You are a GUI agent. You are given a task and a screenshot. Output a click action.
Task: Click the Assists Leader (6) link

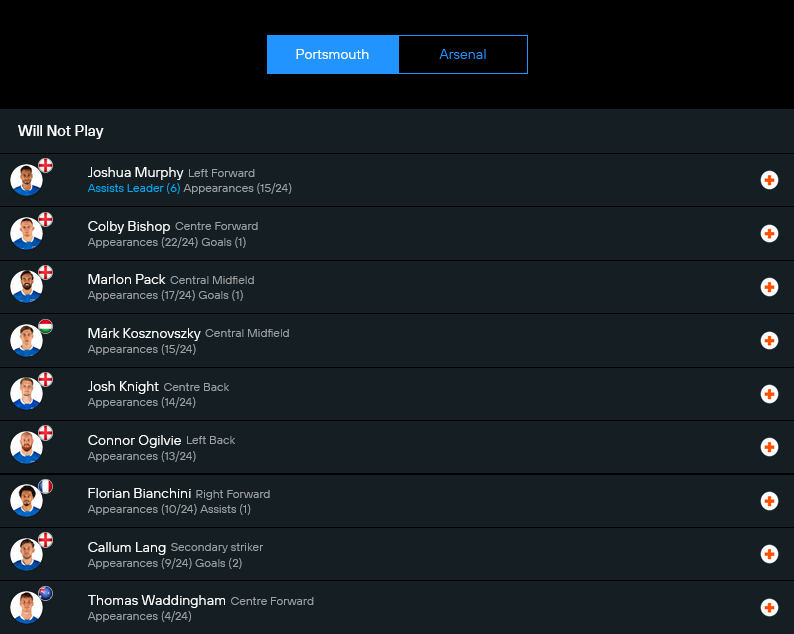(134, 188)
